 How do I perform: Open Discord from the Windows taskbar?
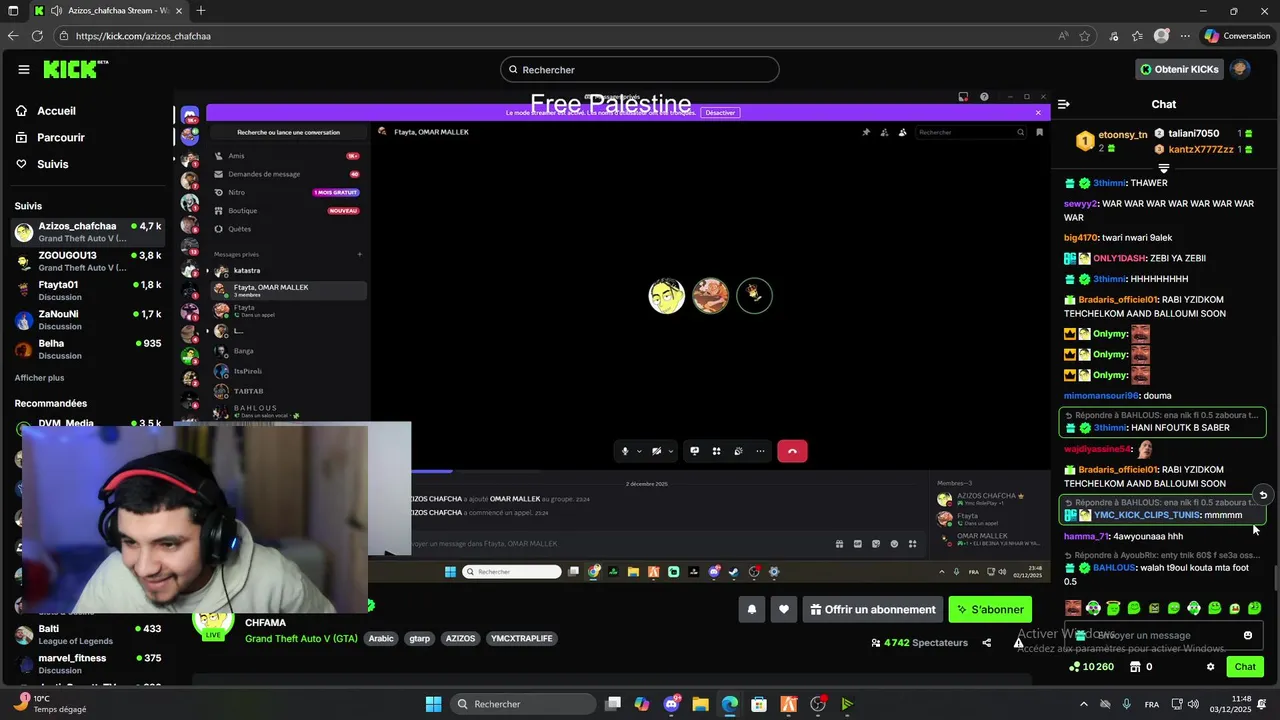click(671, 704)
